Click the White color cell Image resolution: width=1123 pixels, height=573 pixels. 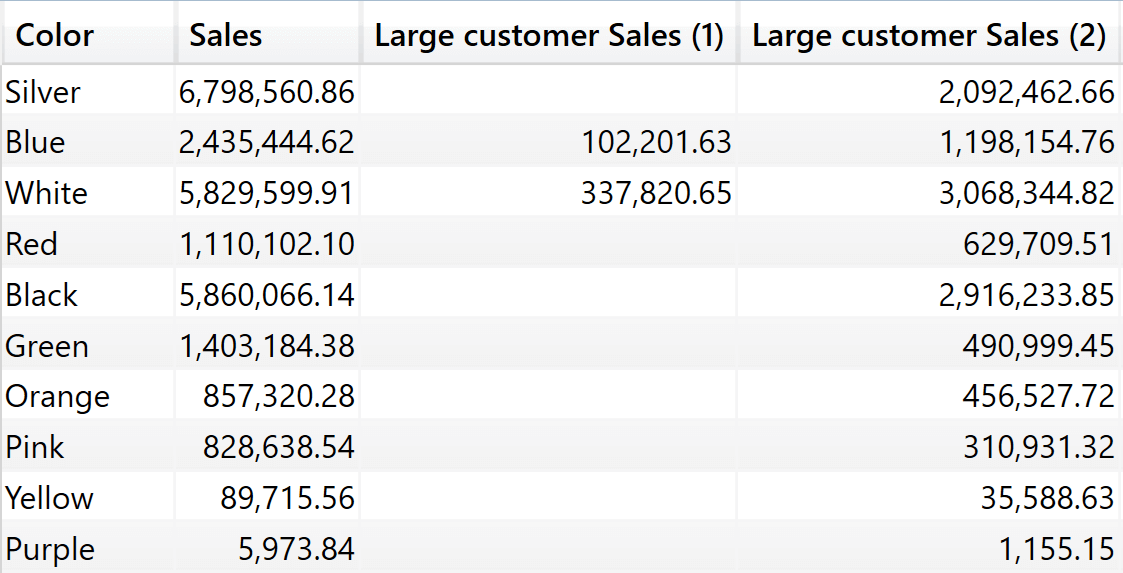[46, 193]
